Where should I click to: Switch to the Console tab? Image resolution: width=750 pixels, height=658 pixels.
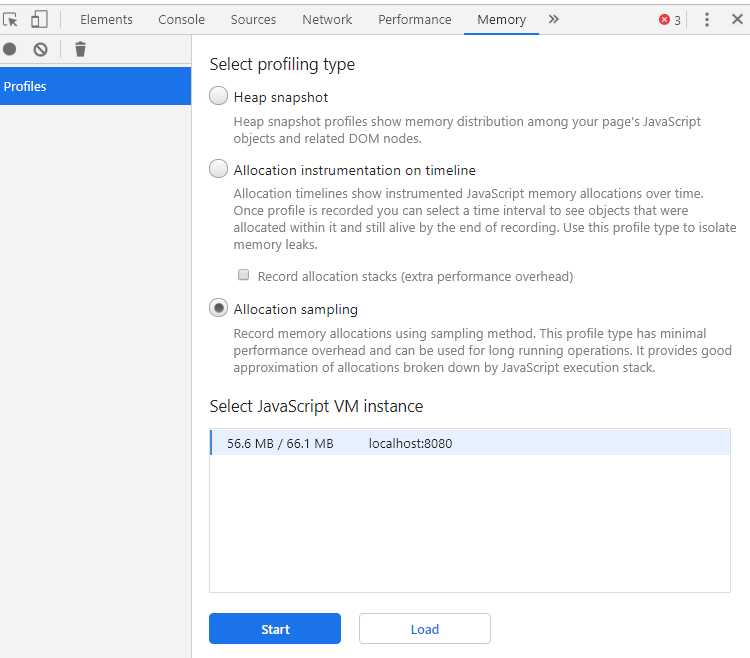coord(181,19)
